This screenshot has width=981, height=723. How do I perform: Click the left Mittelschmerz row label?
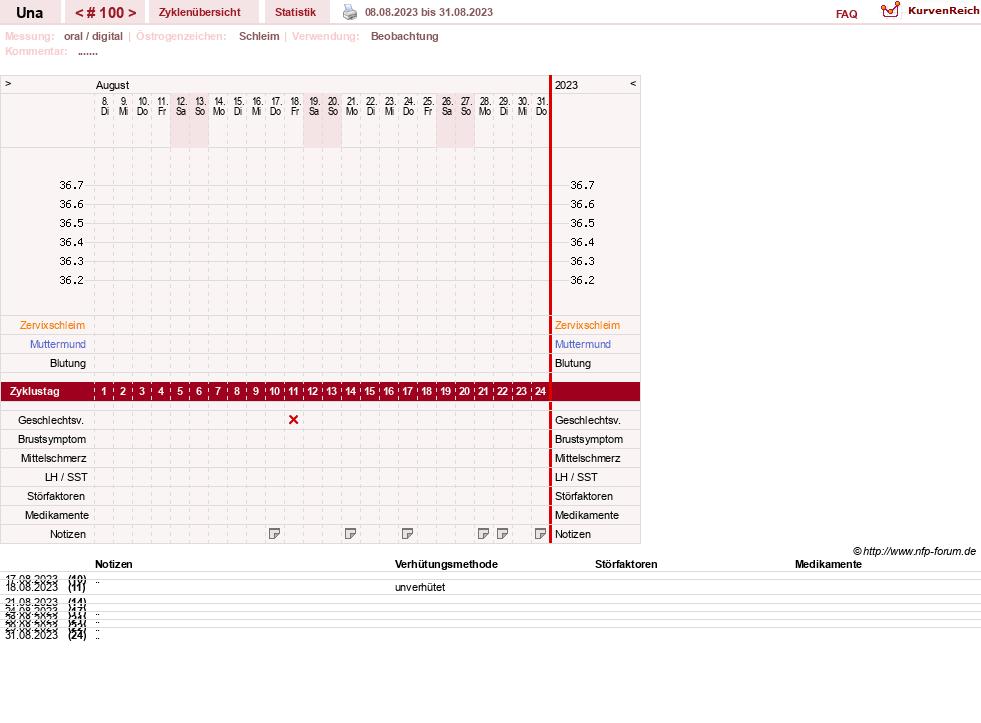coord(54,458)
